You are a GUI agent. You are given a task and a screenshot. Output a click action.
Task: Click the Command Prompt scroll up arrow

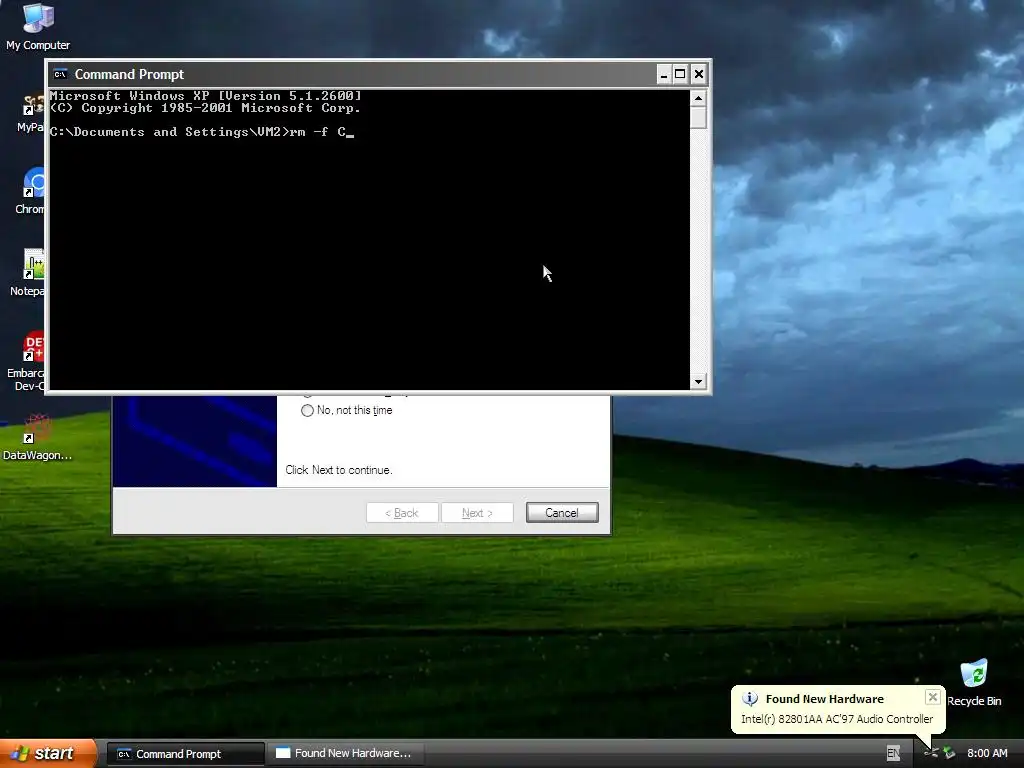click(698, 99)
